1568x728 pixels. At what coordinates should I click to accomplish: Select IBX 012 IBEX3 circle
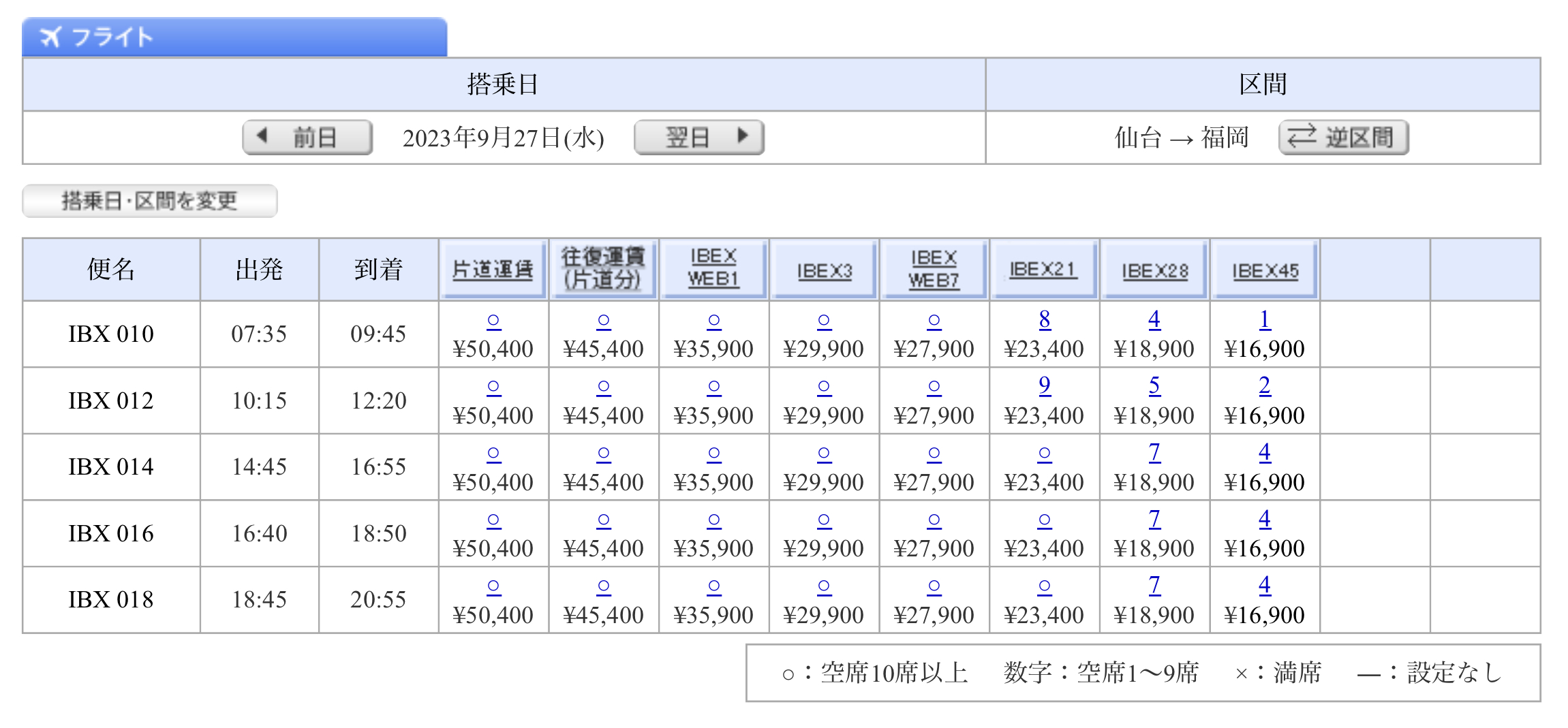click(x=824, y=387)
